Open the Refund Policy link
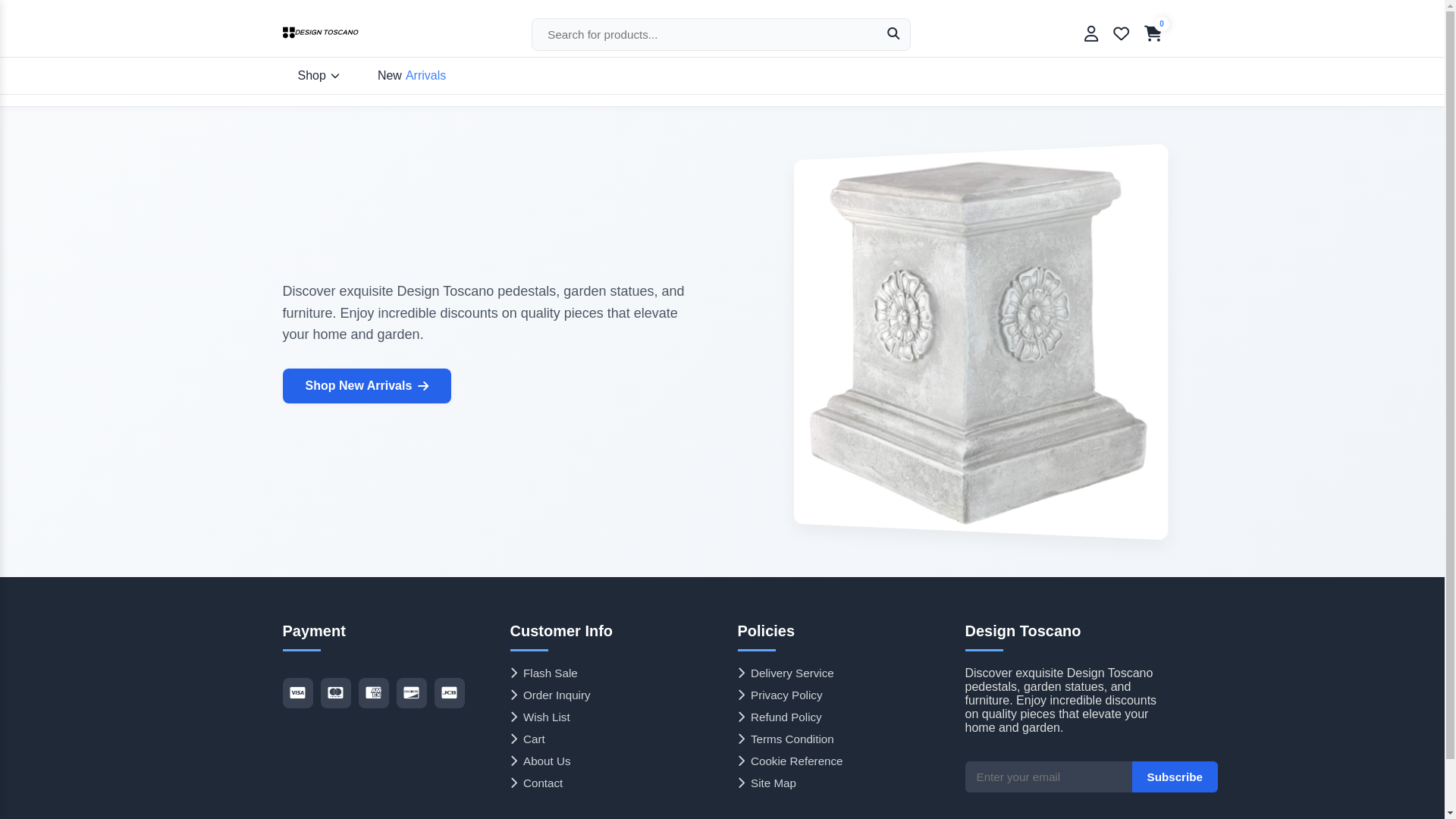Image resolution: width=1456 pixels, height=819 pixels. [780, 717]
